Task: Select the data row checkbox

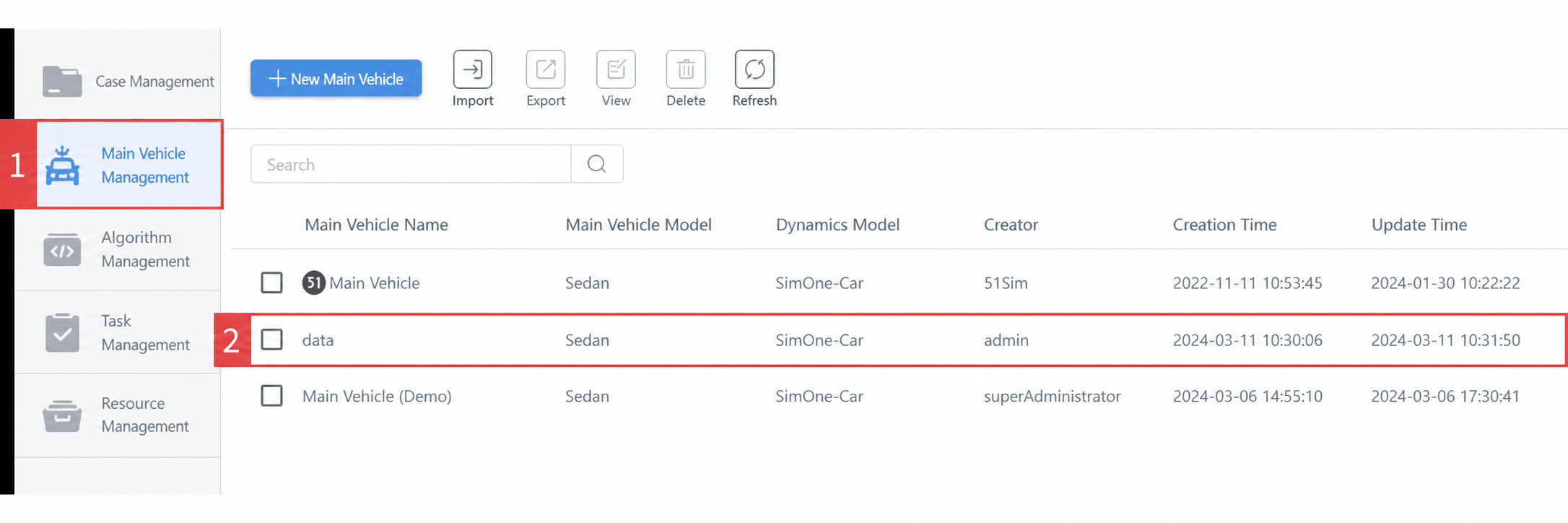Action: point(271,340)
